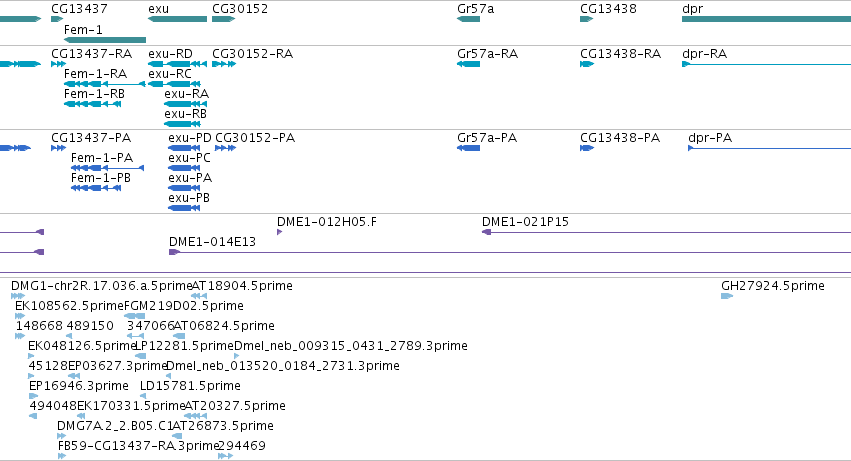Select the EK048126.5prime EST label
The image size is (851, 461).
tap(82, 346)
